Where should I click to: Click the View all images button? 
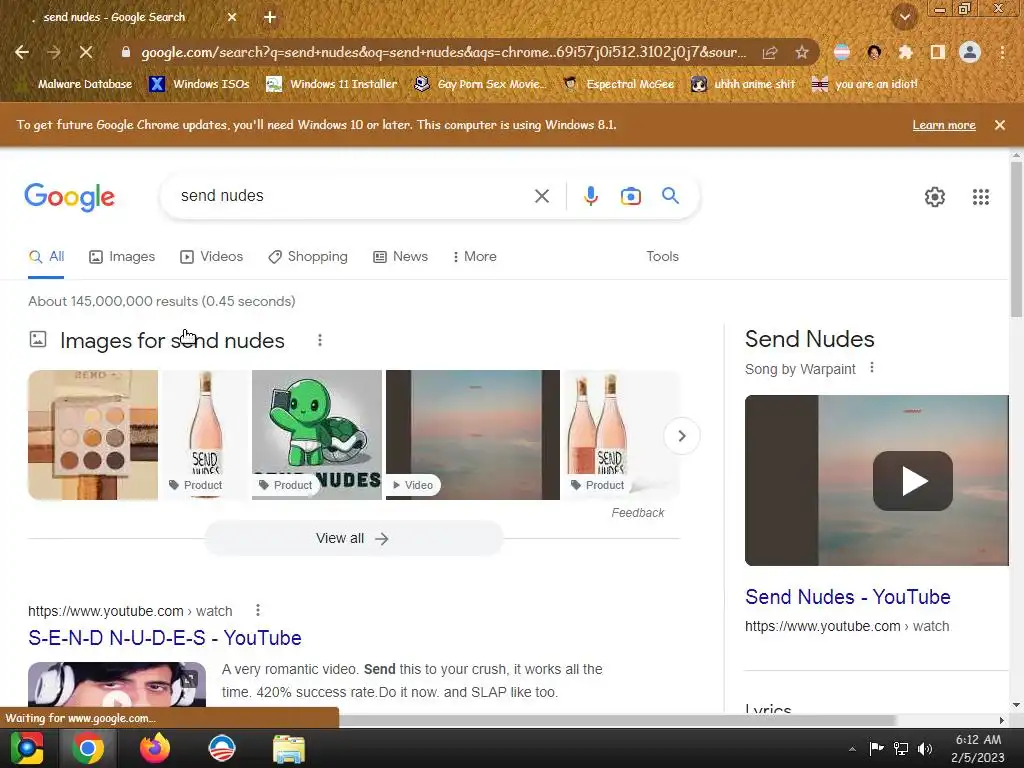coord(353,538)
